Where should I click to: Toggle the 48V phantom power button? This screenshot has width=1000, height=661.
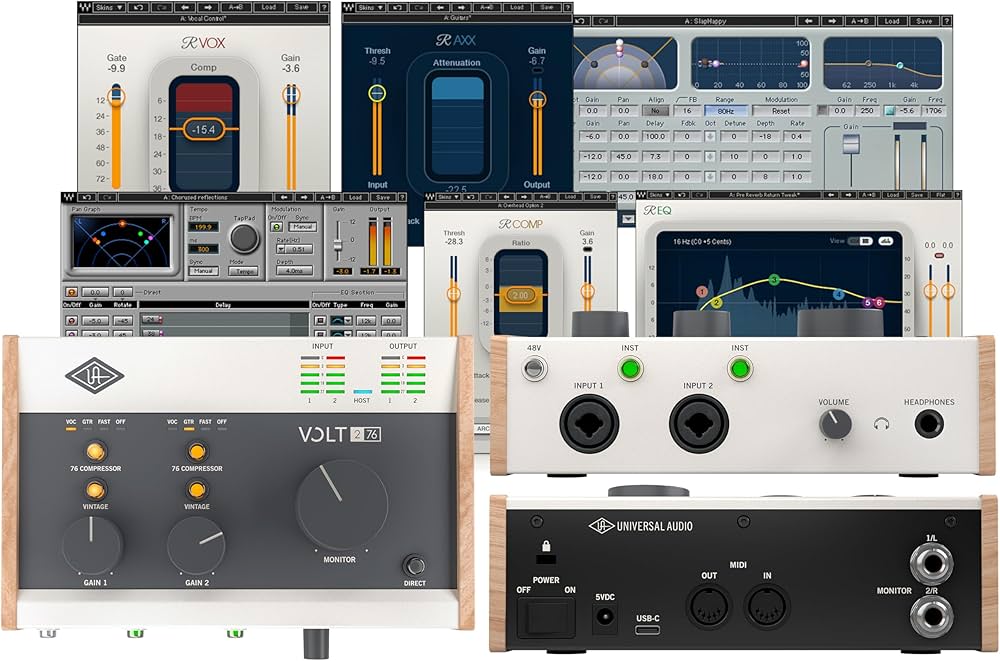pos(534,367)
